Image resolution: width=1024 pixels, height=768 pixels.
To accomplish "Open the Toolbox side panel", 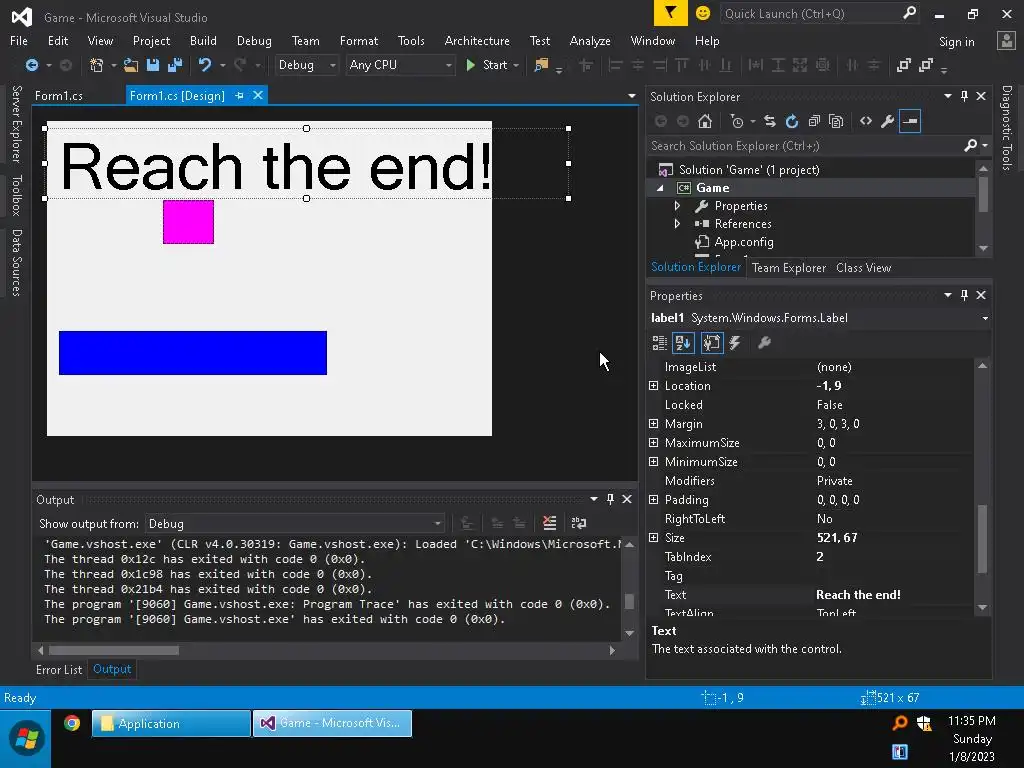I will [16, 195].
